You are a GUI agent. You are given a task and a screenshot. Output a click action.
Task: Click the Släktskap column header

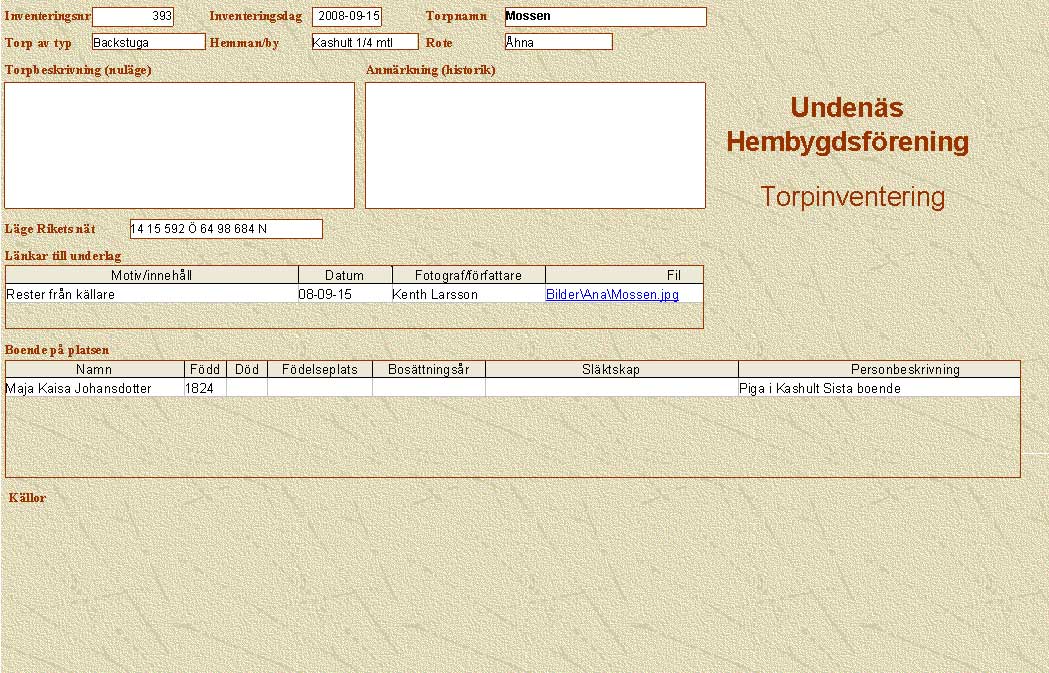pyautogui.click(x=611, y=369)
